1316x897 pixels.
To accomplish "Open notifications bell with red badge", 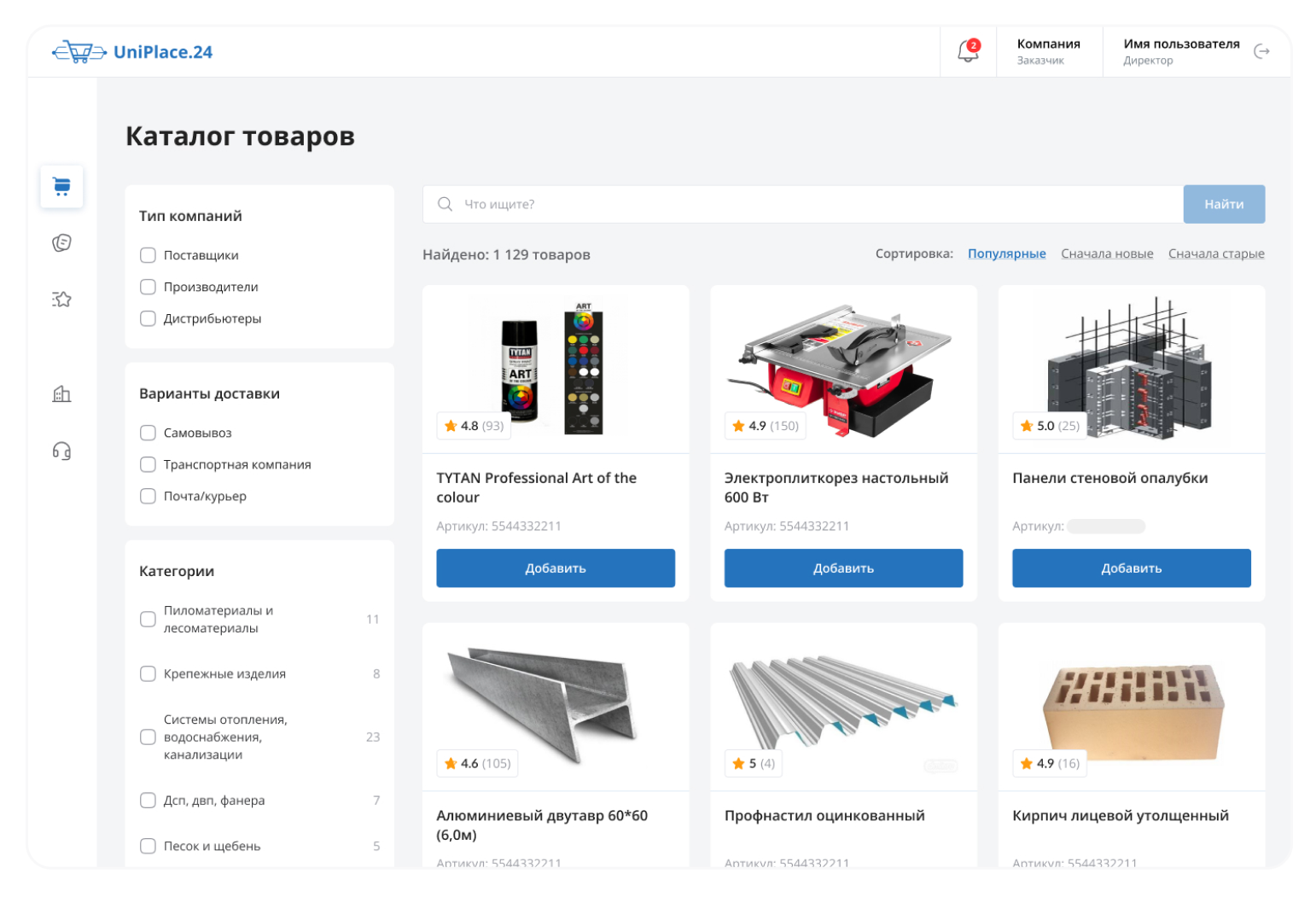I will point(968,51).
